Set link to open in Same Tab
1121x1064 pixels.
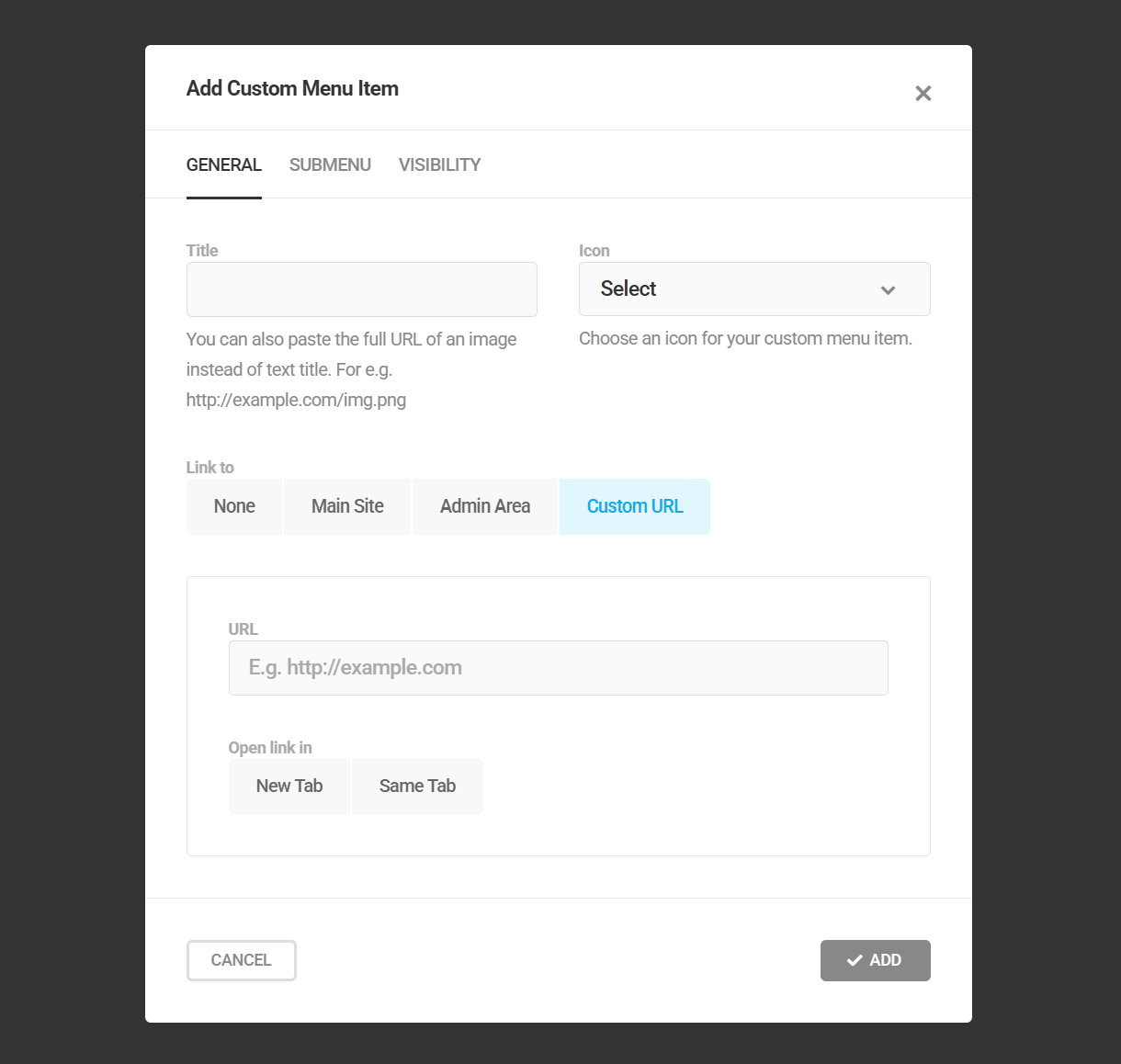(x=416, y=786)
